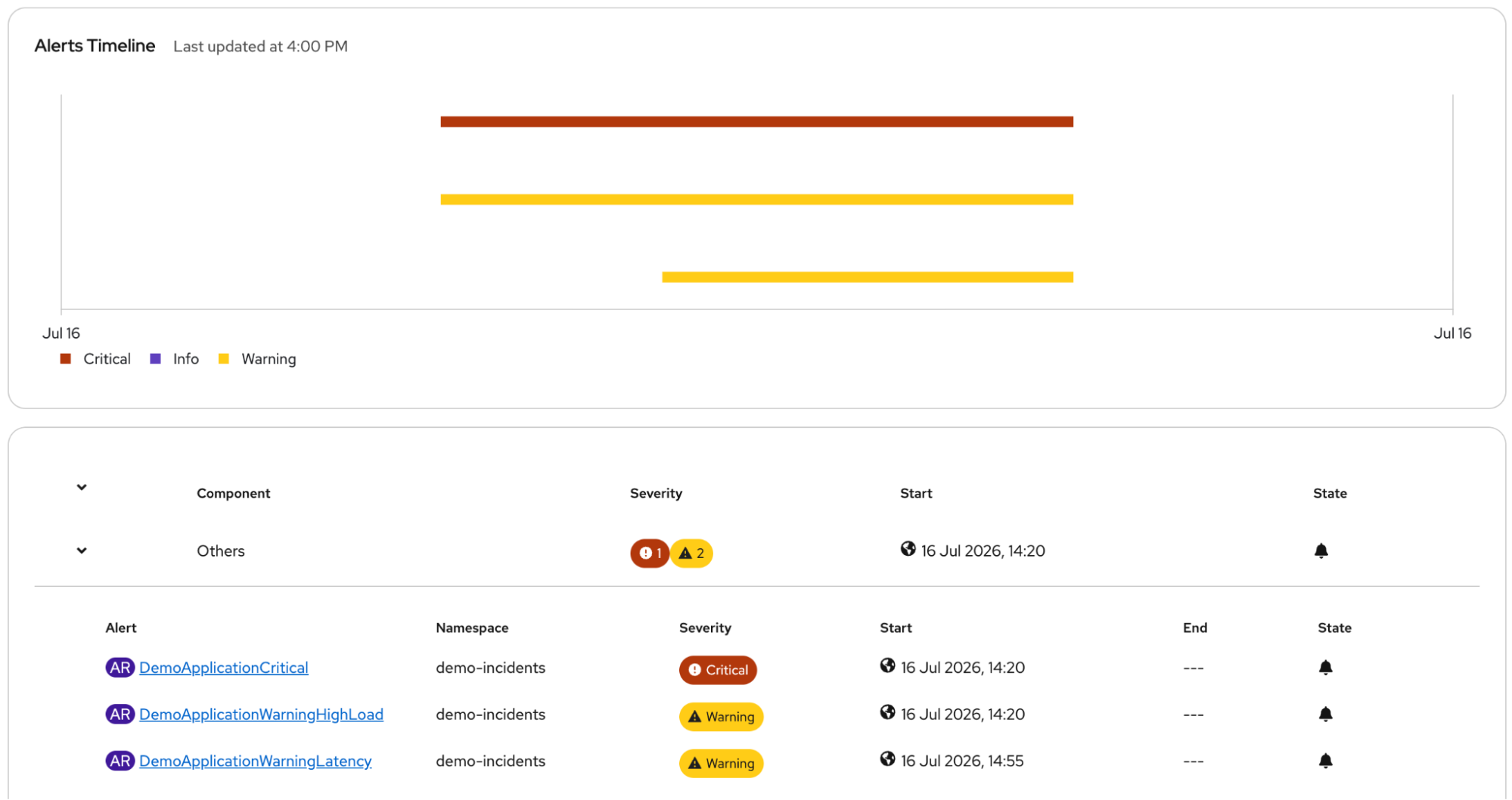The width and height of the screenshot is (1512, 800).
Task: Click the Critical legend swatch
Action: click(66, 359)
